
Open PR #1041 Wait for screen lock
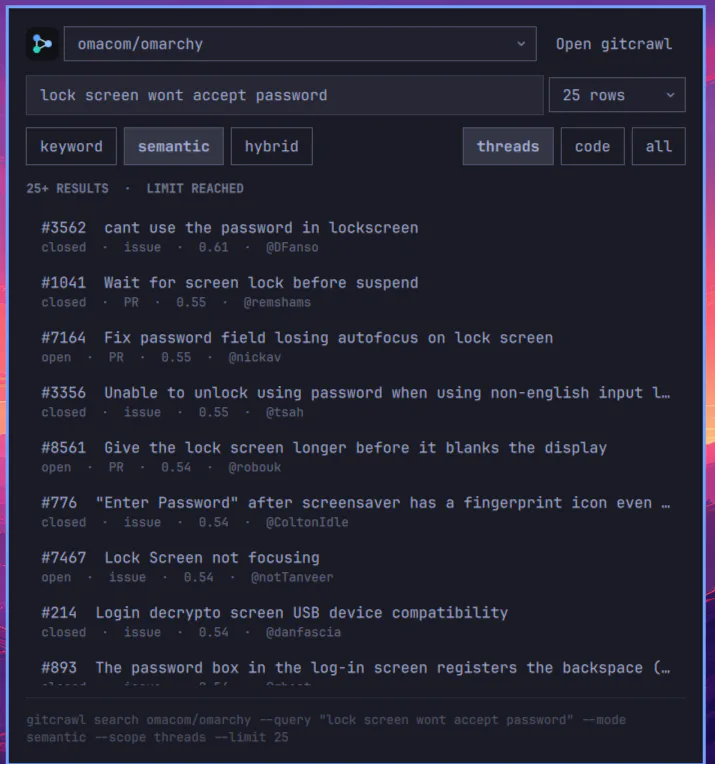coord(356,292)
